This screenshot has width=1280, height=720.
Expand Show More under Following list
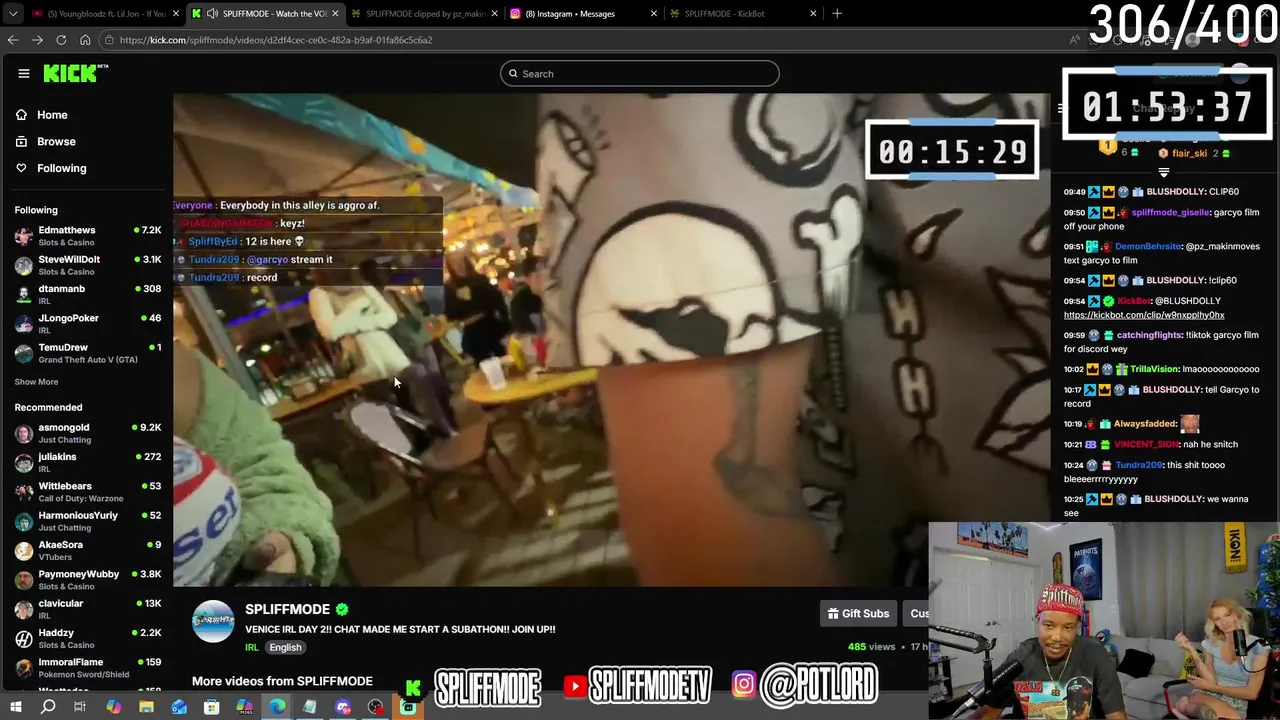point(36,382)
